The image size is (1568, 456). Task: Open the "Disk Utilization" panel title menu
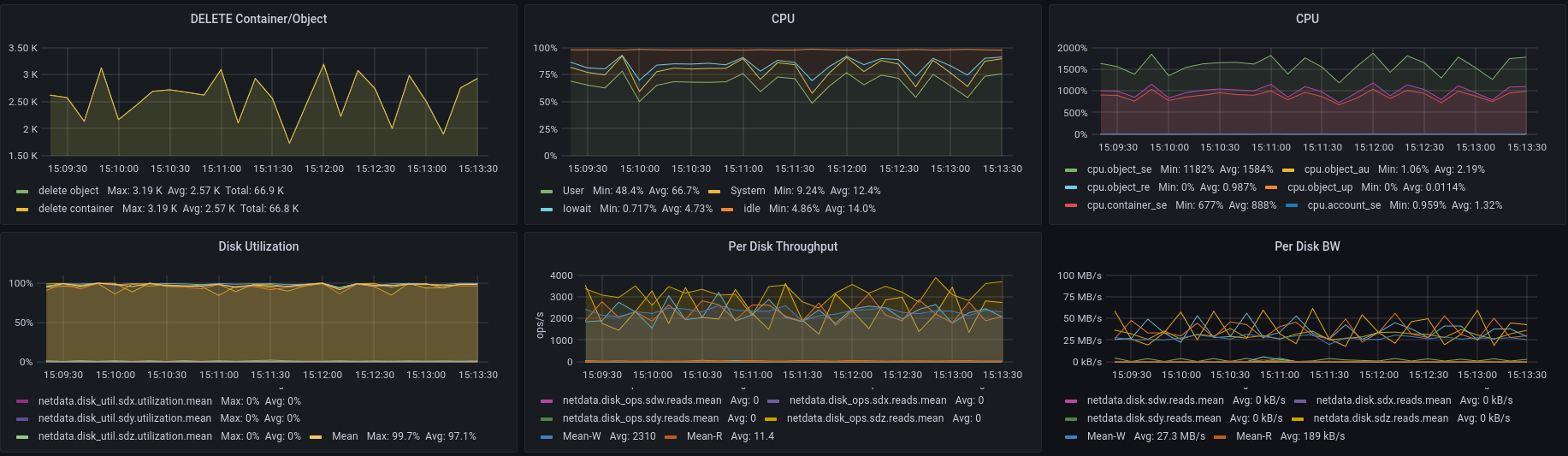point(258,246)
